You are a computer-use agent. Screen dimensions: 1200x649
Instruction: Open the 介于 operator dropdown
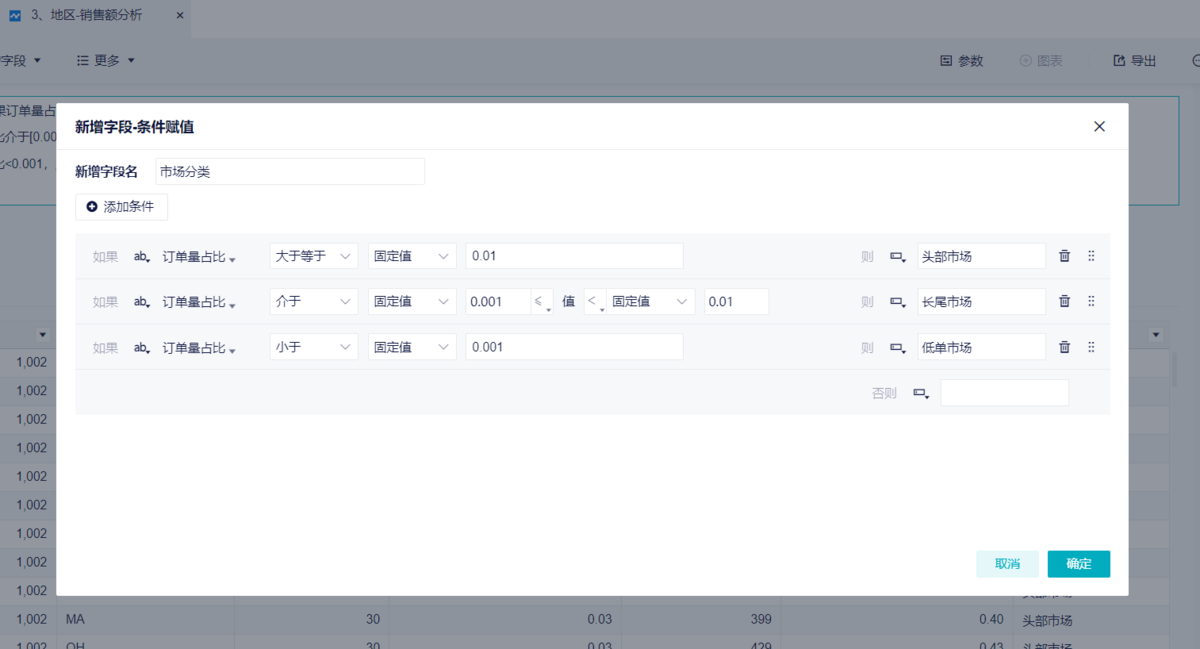314,301
